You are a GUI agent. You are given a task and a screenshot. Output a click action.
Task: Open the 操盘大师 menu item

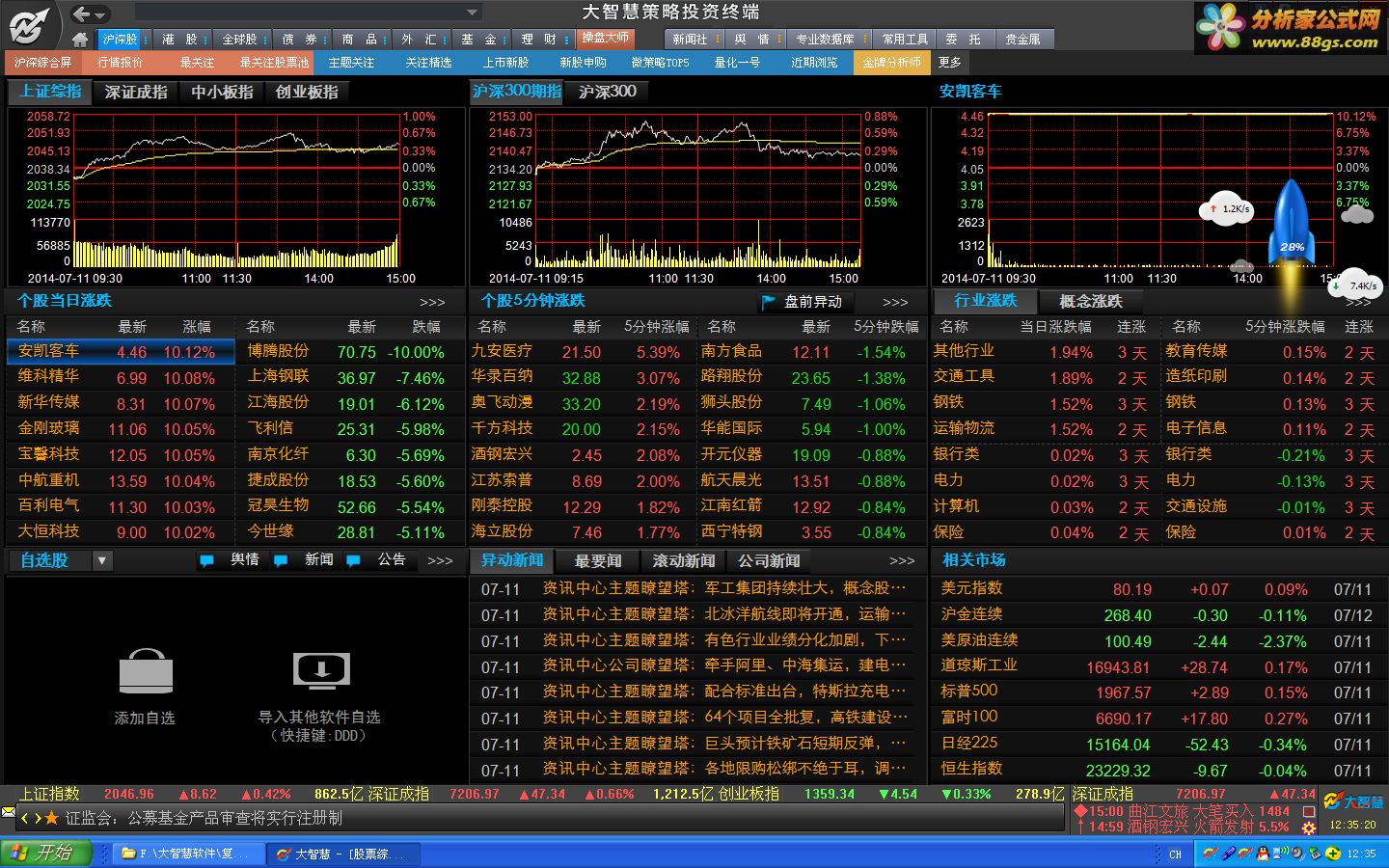click(x=605, y=38)
